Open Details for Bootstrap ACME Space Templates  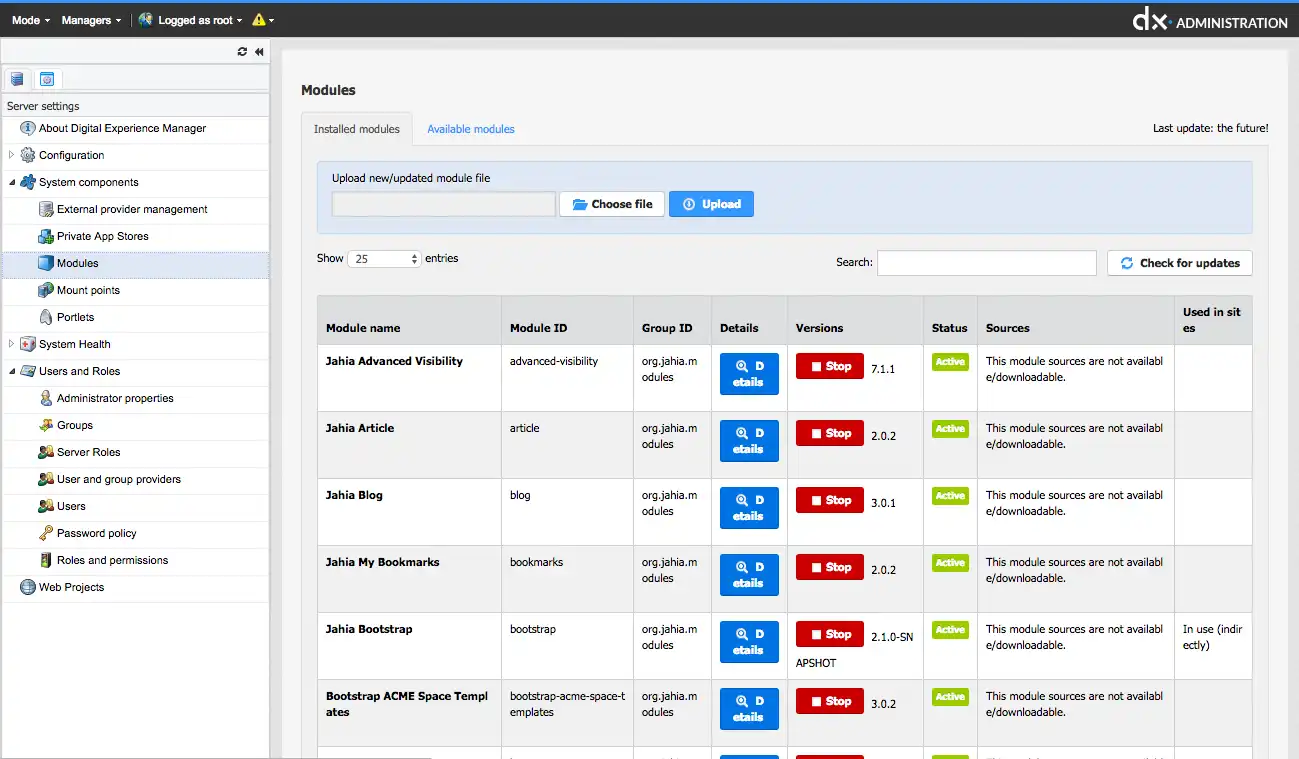(x=749, y=709)
